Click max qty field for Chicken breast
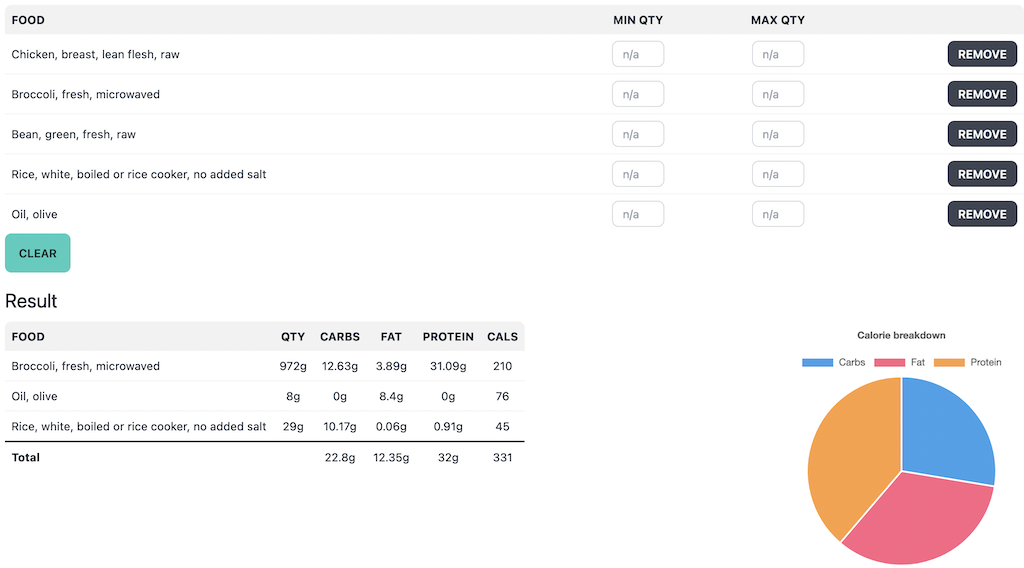 click(x=777, y=54)
